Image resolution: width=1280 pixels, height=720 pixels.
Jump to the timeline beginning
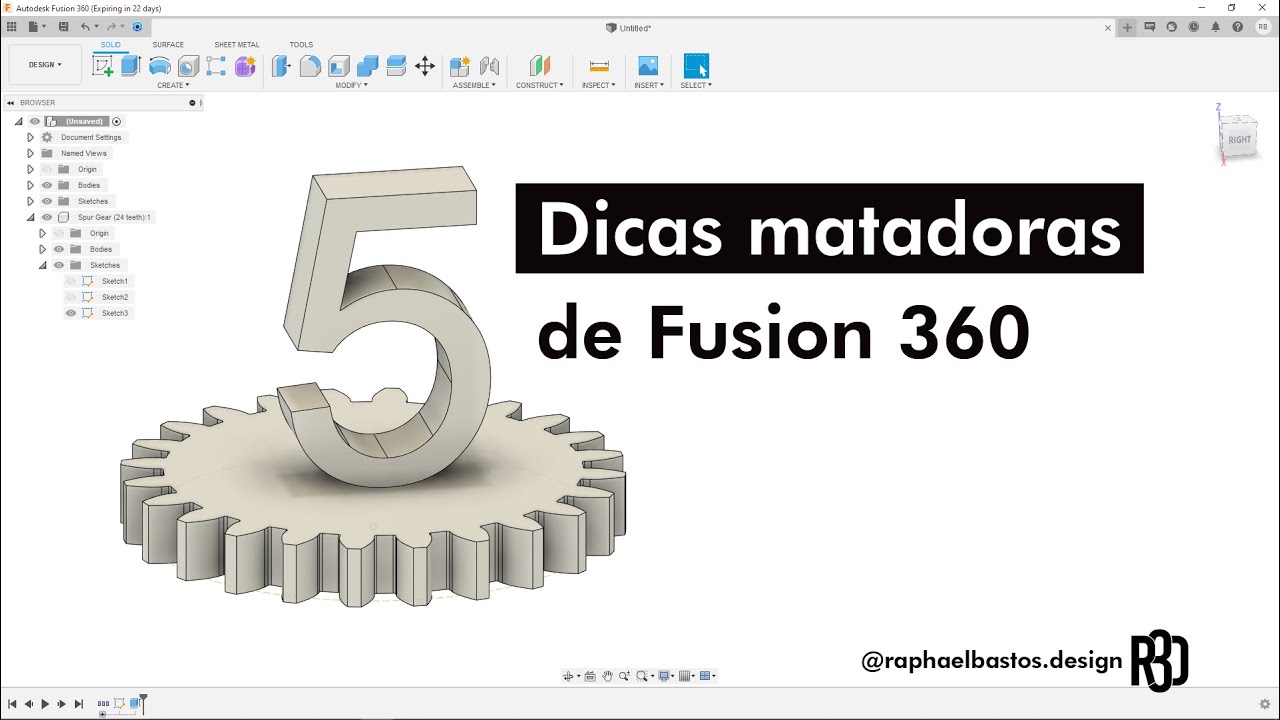point(12,704)
